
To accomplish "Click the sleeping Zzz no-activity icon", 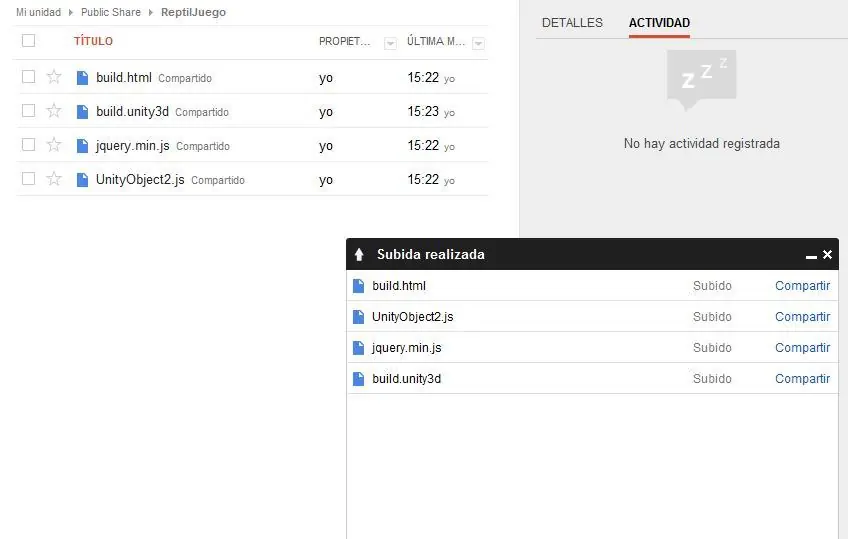I will (x=701, y=80).
